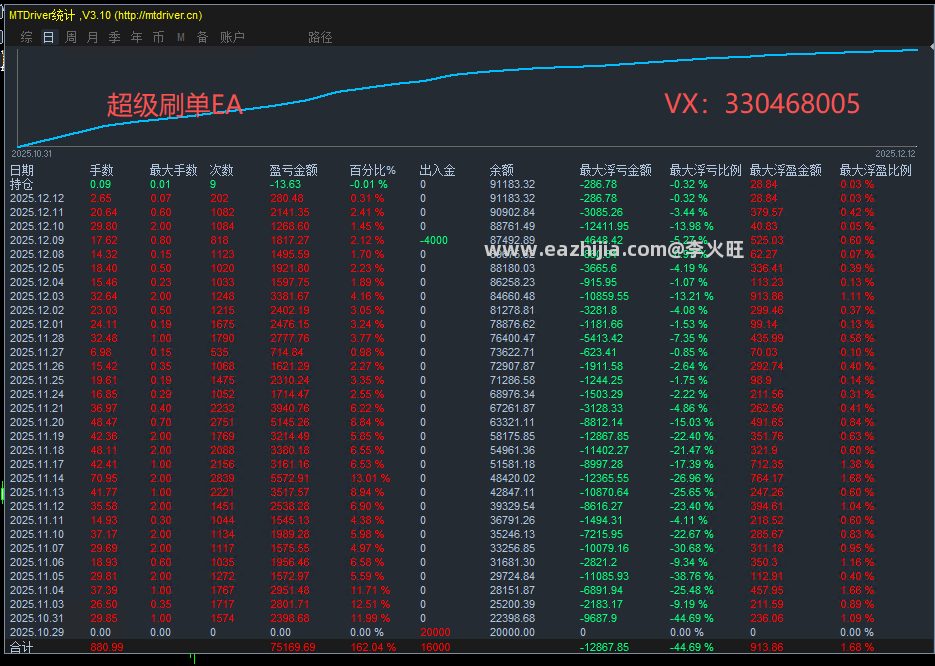Switch to the 年 yearly tab
Viewport: 935px width, 666px height.
click(137, 38)
